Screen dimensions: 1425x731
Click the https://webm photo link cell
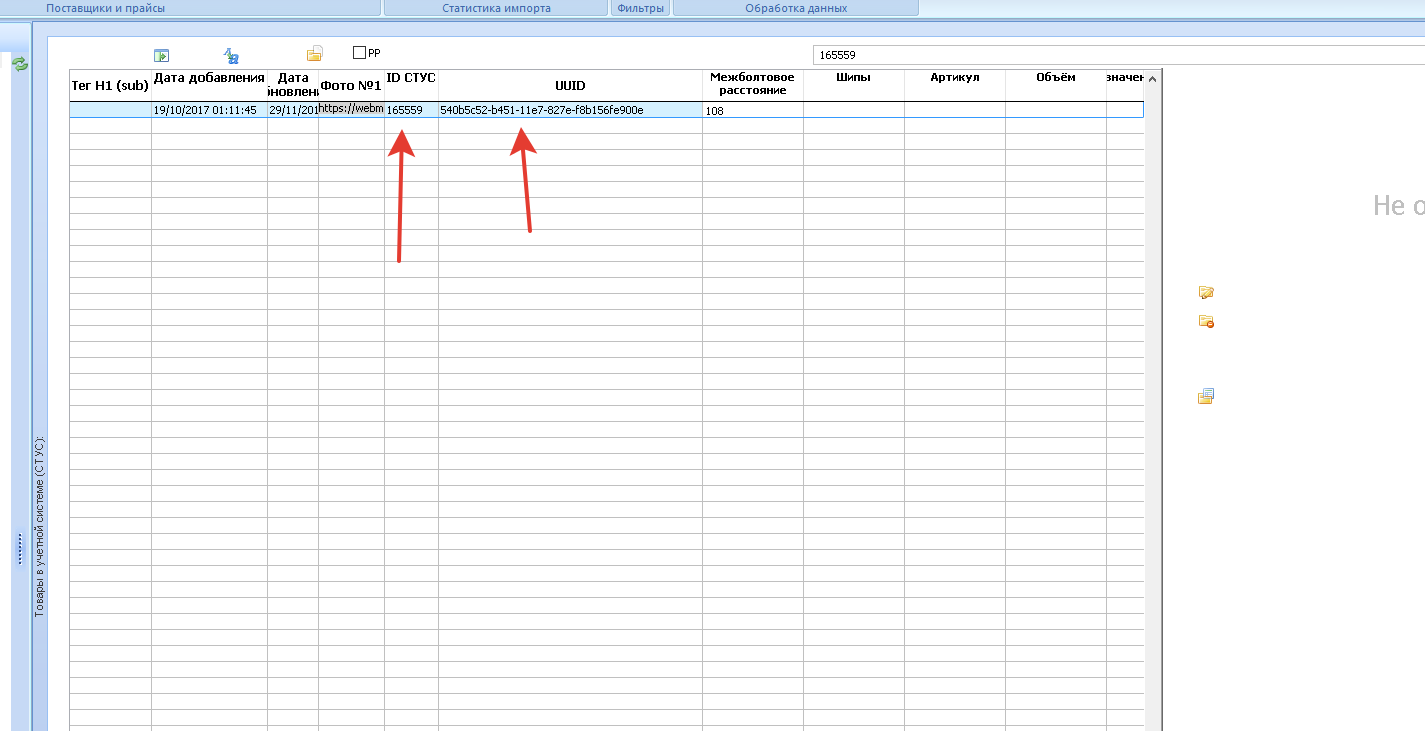(351, 109)
